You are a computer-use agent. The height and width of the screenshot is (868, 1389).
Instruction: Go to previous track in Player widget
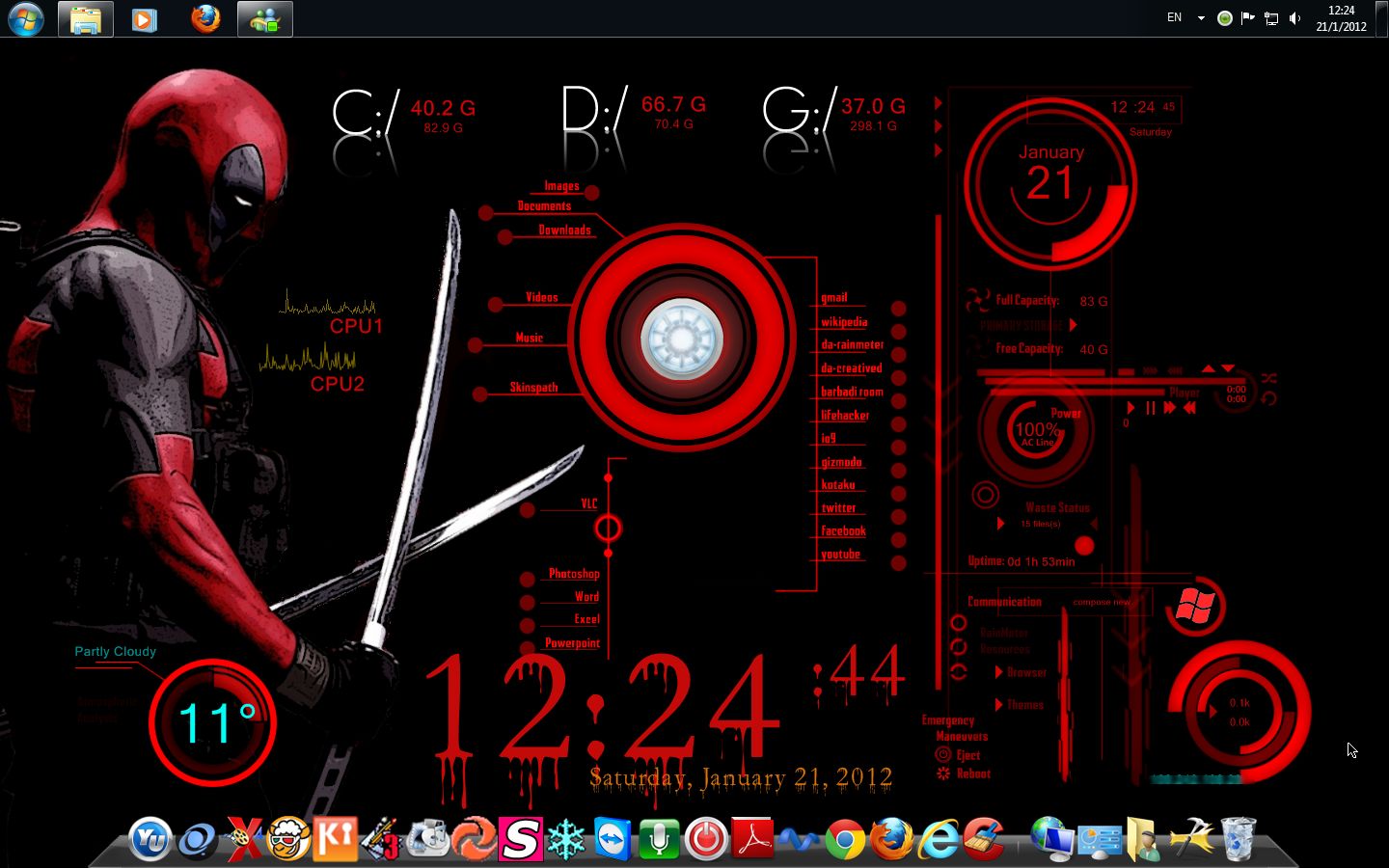point(1189,408)
